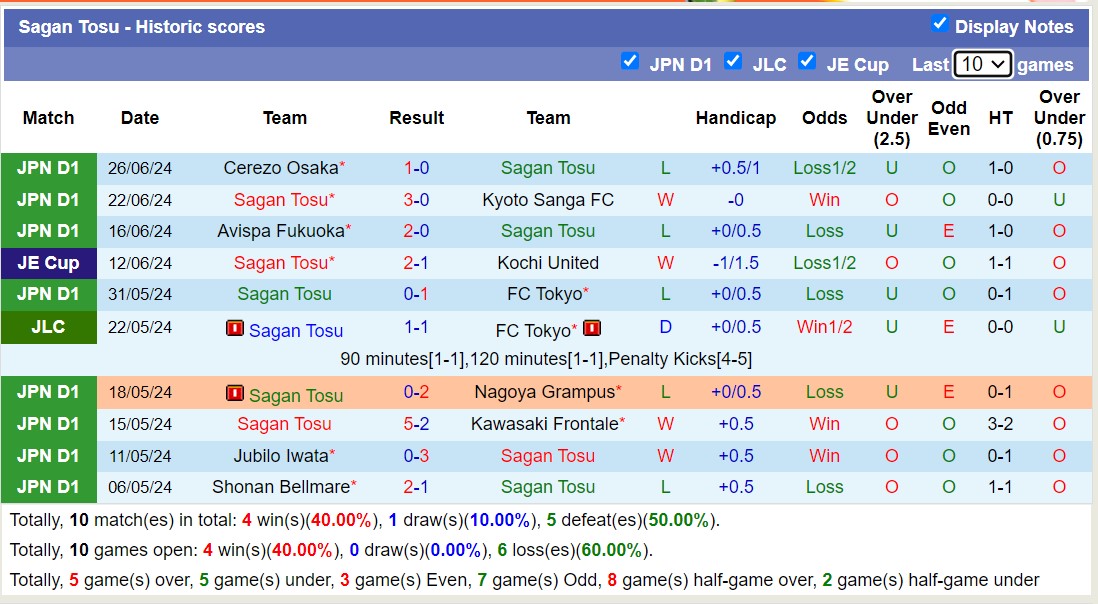This screenshot has height=604, width=1098.
Task: Uncheck the JE Cup filter
Action: [807, 61]
